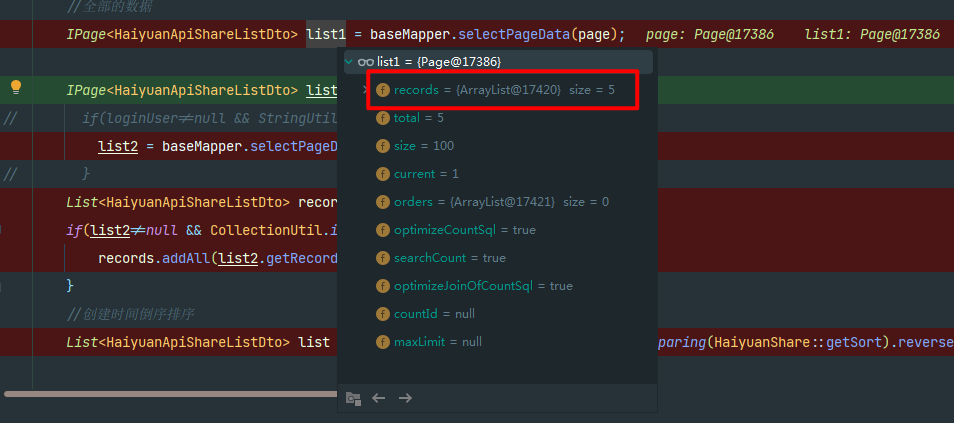Click the field icon next to maxLimit

(x=382, y=342)
